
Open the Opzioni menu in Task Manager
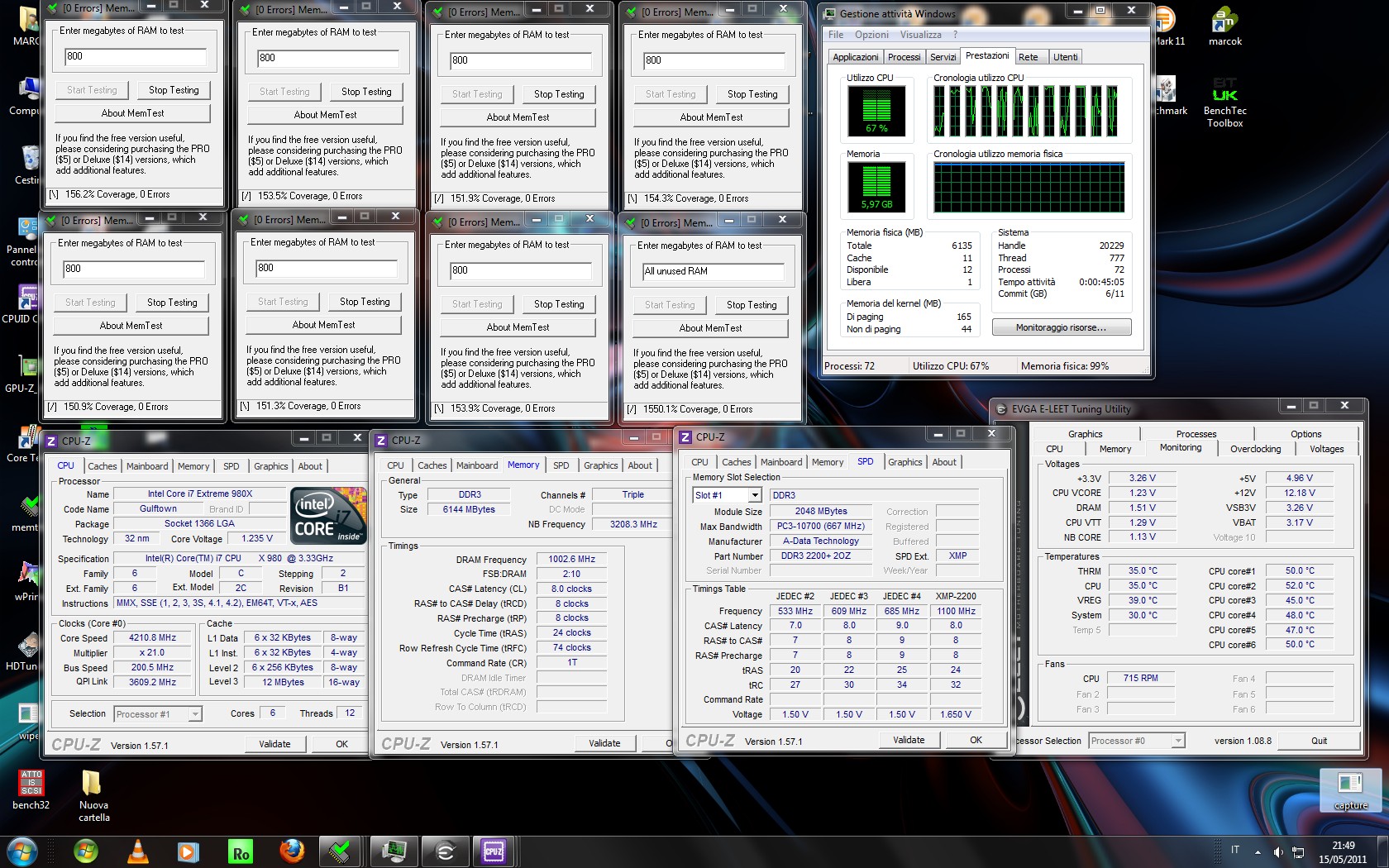pyautogui.click(x=871, y=35)
